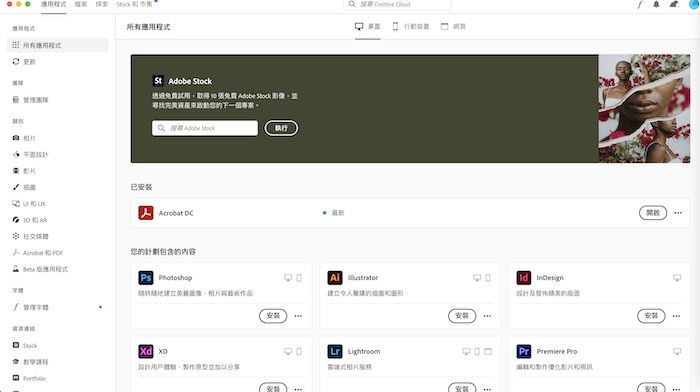
Task: Open the fonts icon in top bar
Action: tap(639, 4)
